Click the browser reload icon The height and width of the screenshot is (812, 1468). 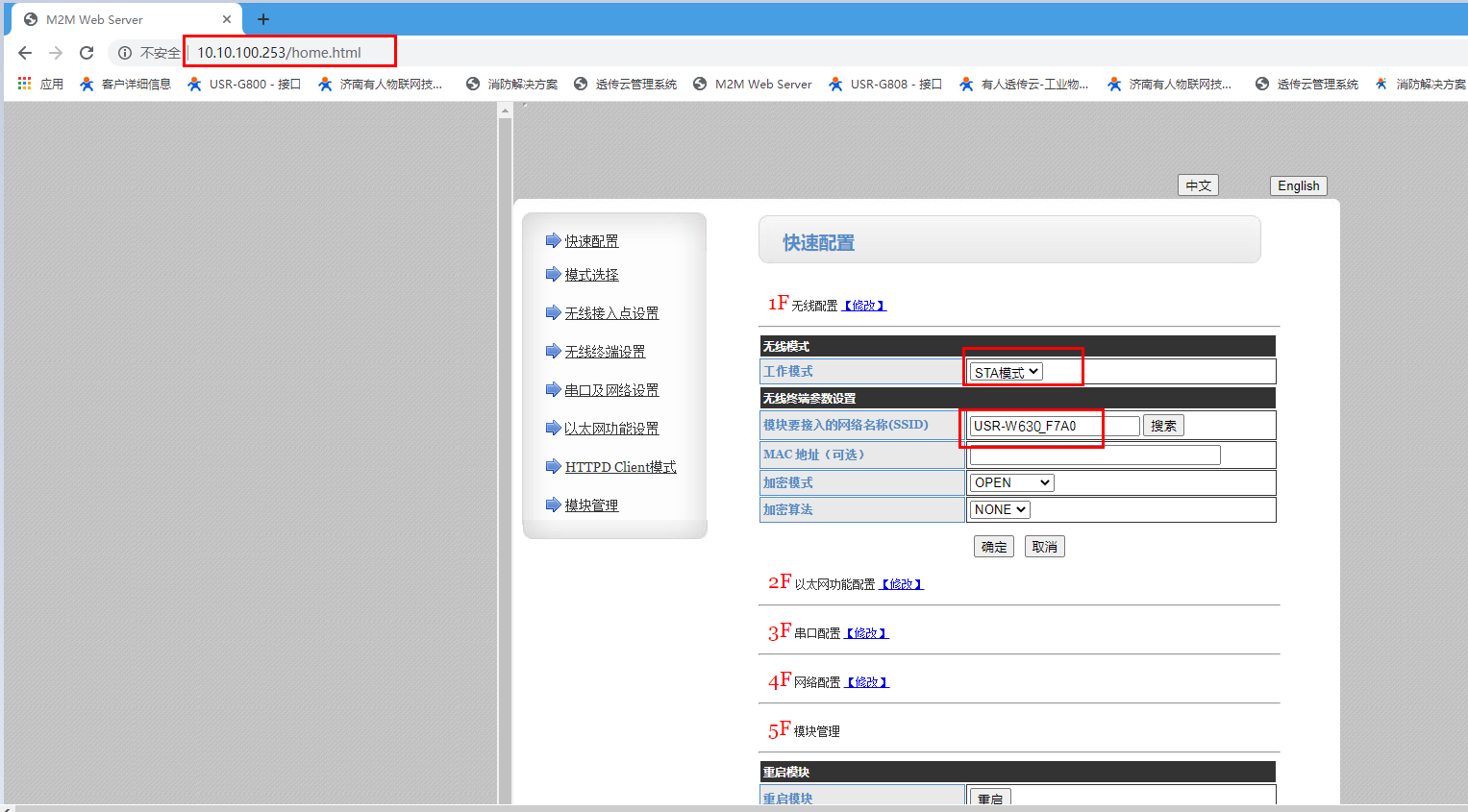[87, 53]
